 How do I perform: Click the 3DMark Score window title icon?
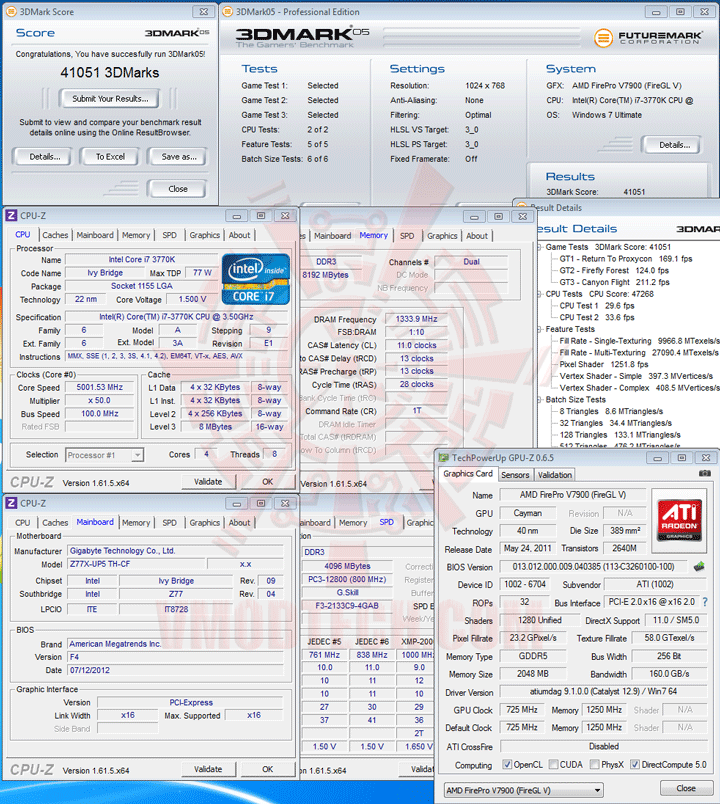(x=11, y=11)
